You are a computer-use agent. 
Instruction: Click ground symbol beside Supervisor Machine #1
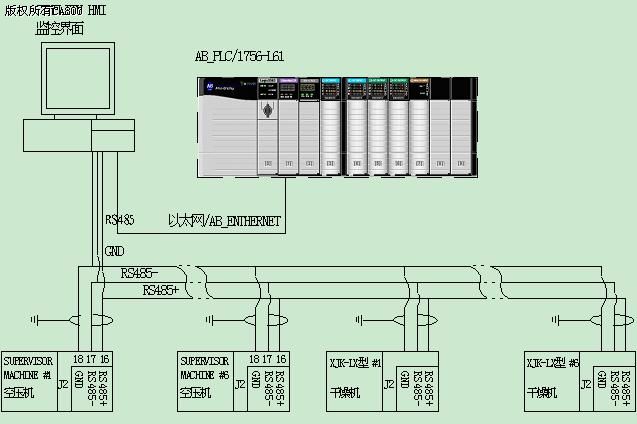pos(37,321)
